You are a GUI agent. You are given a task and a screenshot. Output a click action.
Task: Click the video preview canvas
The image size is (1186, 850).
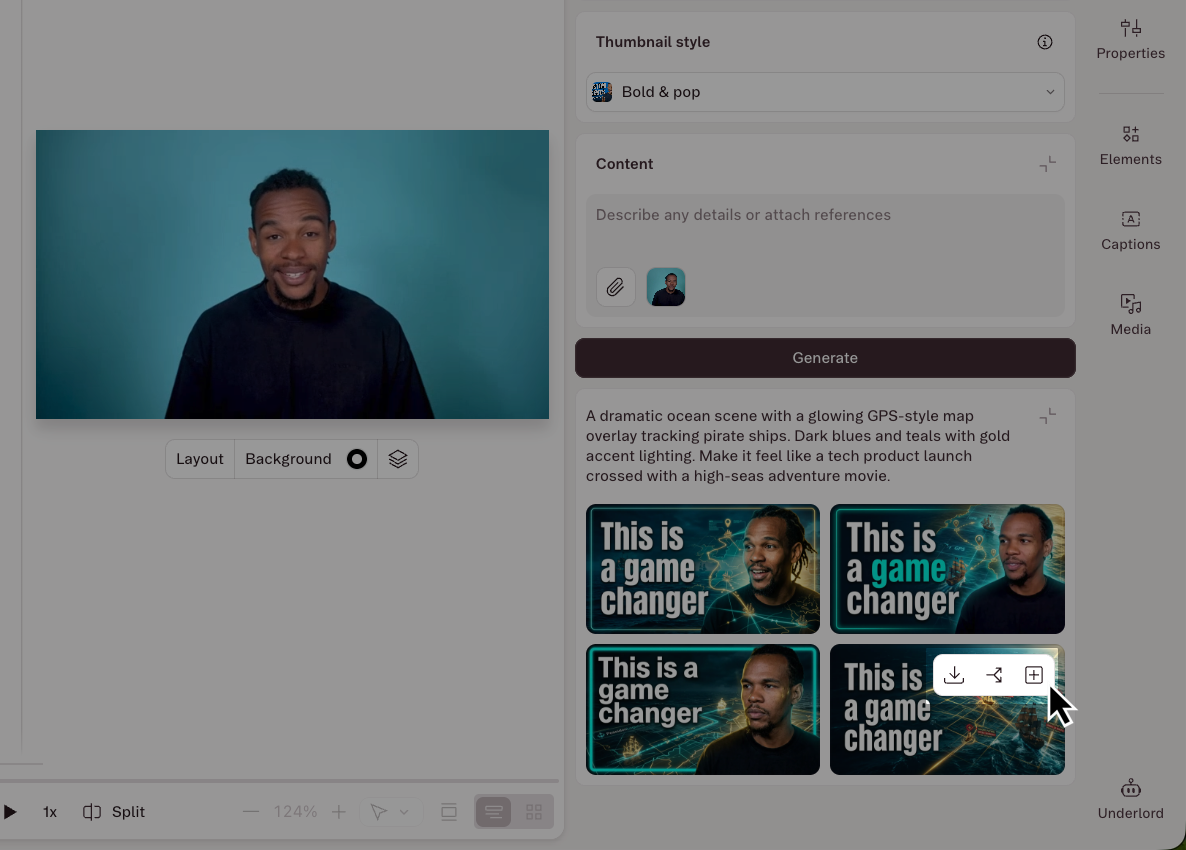[x=292, y=275]
